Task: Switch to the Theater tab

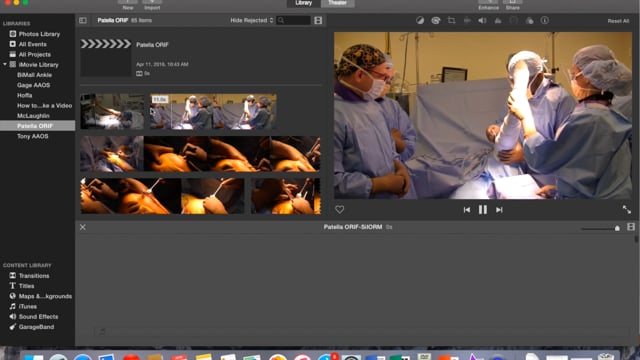Action: (338, 3)
